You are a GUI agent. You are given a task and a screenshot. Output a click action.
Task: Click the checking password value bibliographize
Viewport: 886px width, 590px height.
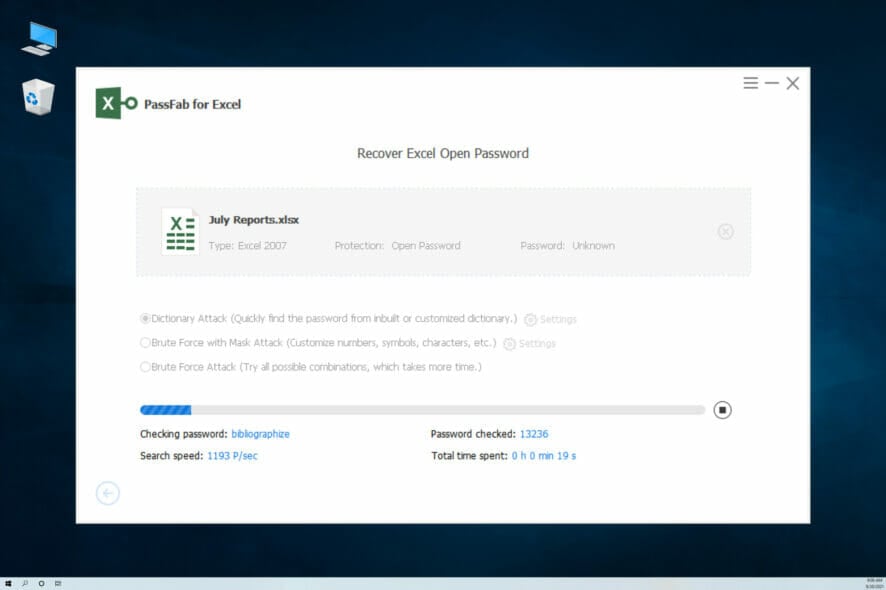pos(260,434)
